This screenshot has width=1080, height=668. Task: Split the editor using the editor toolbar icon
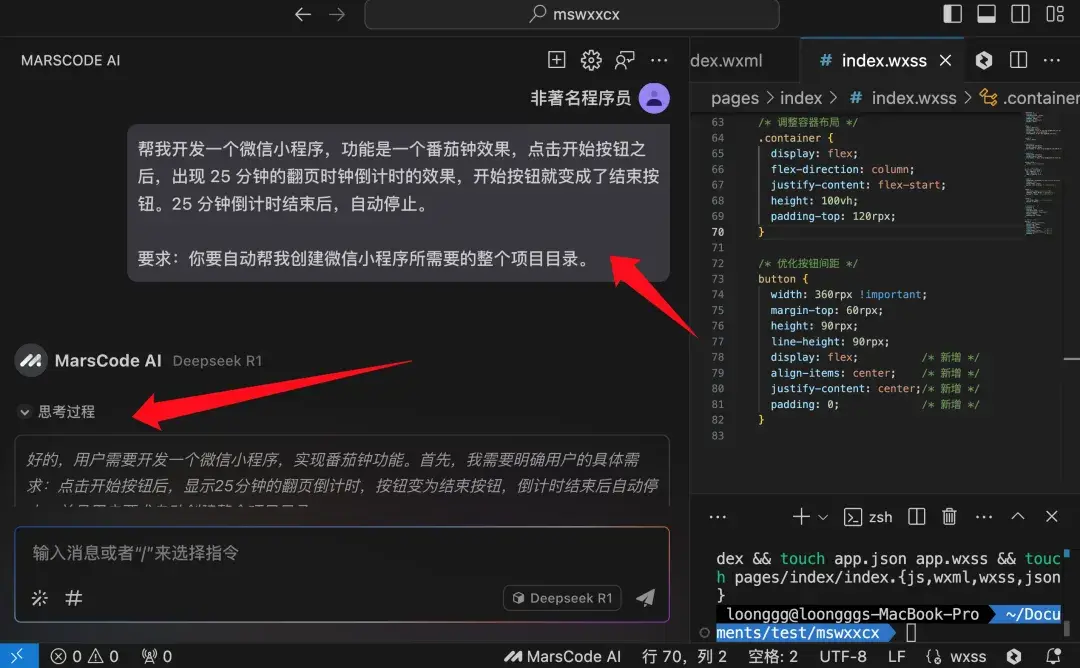(1019, 60)
